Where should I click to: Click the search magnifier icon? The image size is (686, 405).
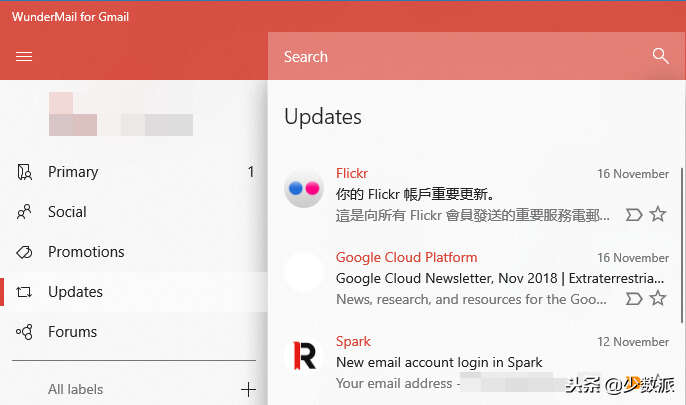pos(660,56)
